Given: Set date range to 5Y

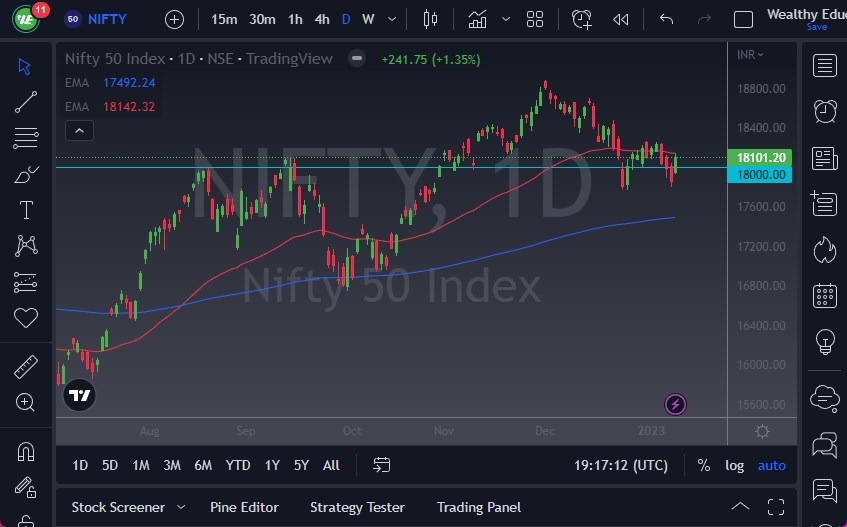Looking at the screenshot, I should (x=301, y=465).
